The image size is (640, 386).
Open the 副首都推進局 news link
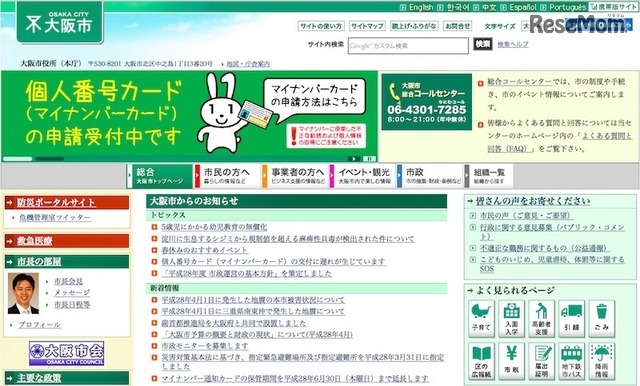pyautogui.click(x=233, y=323)
